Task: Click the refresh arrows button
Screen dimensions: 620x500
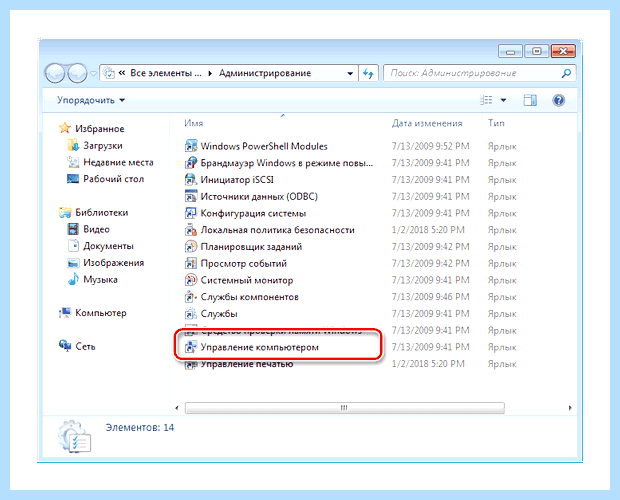Action: pyautogui.click(x=369, y=73)
